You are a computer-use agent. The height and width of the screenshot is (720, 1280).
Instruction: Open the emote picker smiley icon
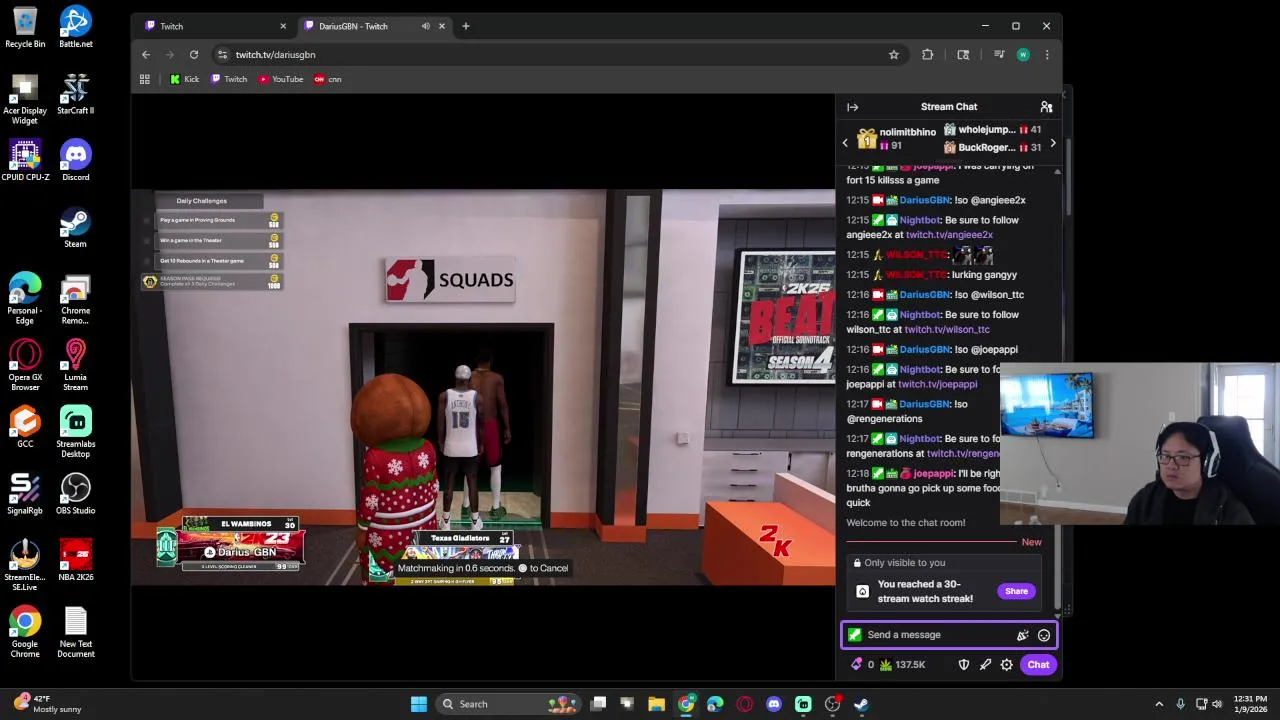pyautogui.click(x=1044, y=635)
